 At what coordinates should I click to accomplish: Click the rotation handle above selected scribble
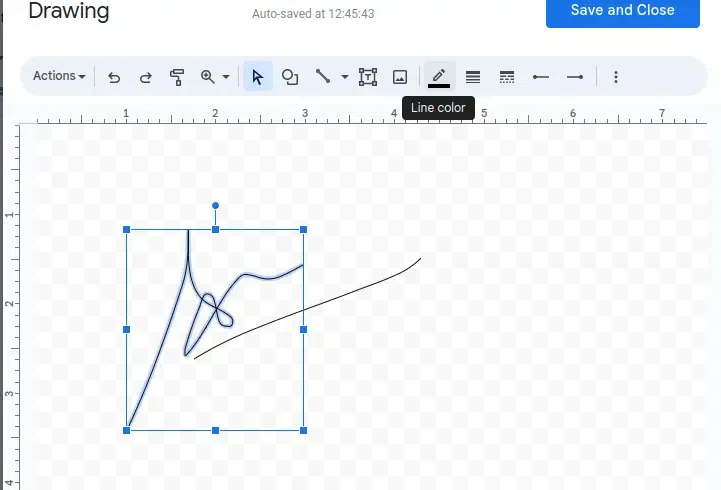pyautogui.click(x=215, y=205)
